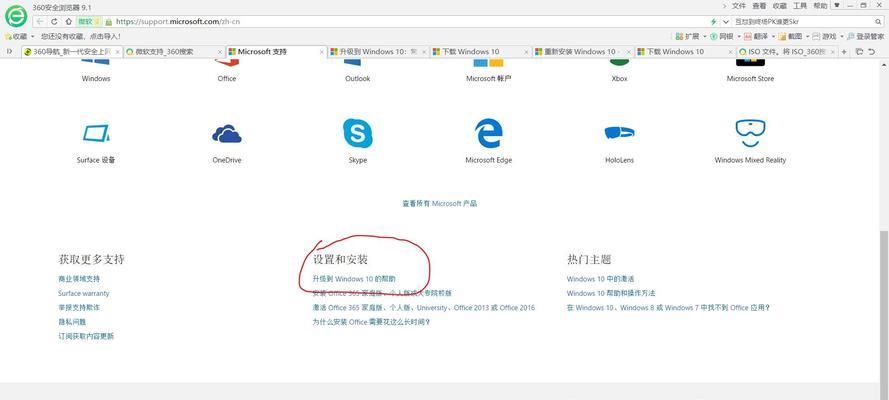Open the Surface 设备 product icon
The height and width of the screenshot is (400, 889).
coord(96,133)
